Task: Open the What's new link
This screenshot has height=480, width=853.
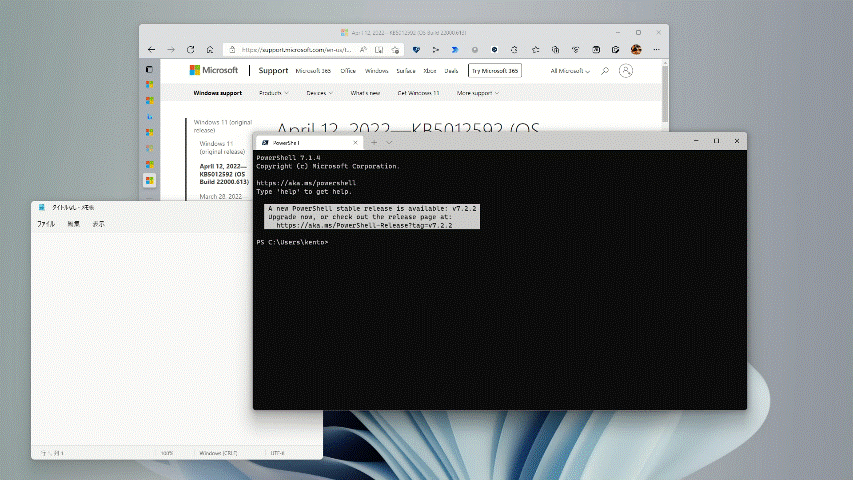Action: [365, 93]
